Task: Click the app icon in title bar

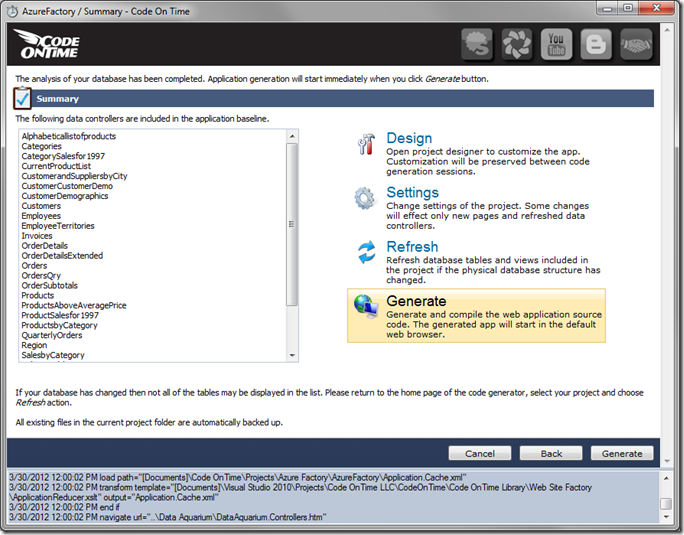Action: coord(13,11)
